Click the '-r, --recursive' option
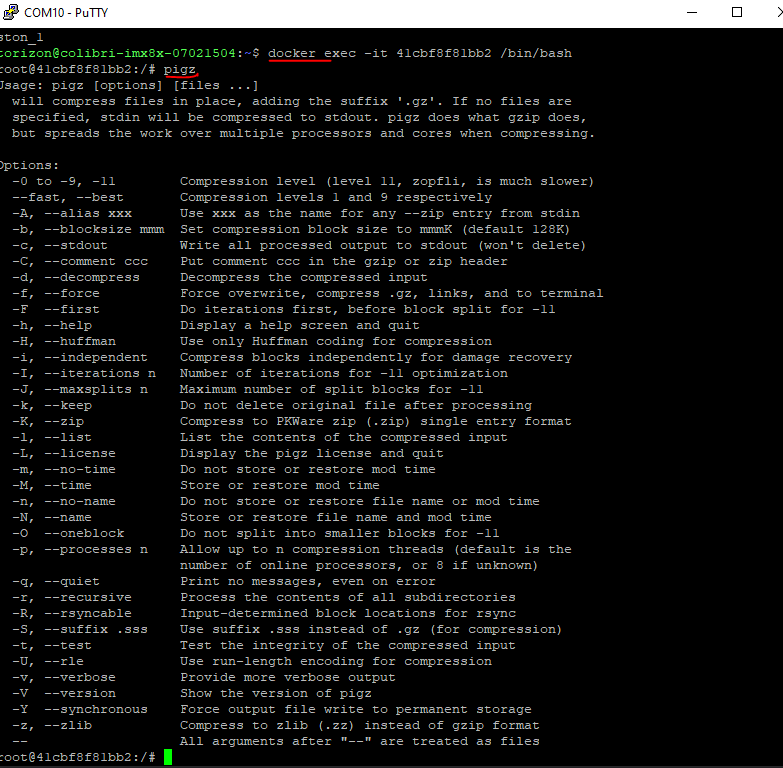Viewport: 783px width, 768px height. pyautogui.click(x=72, y=597)
